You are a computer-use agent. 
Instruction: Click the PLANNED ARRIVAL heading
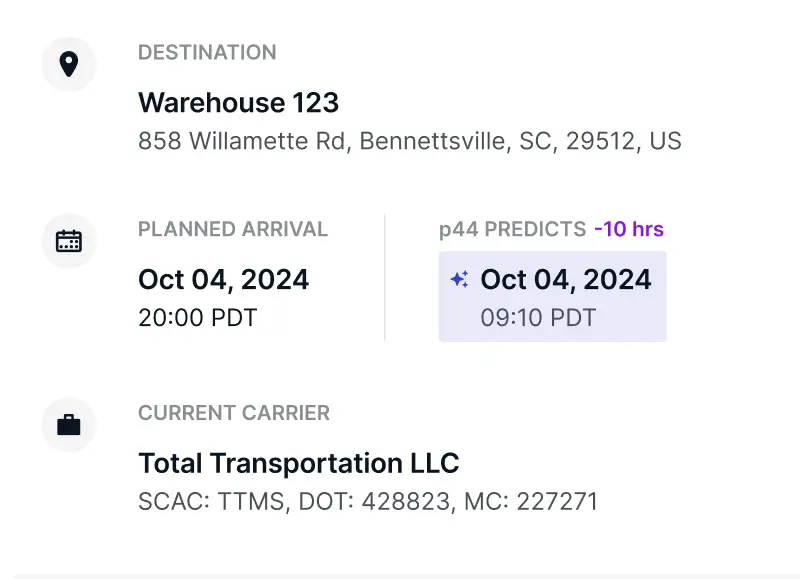click(233, 229)
